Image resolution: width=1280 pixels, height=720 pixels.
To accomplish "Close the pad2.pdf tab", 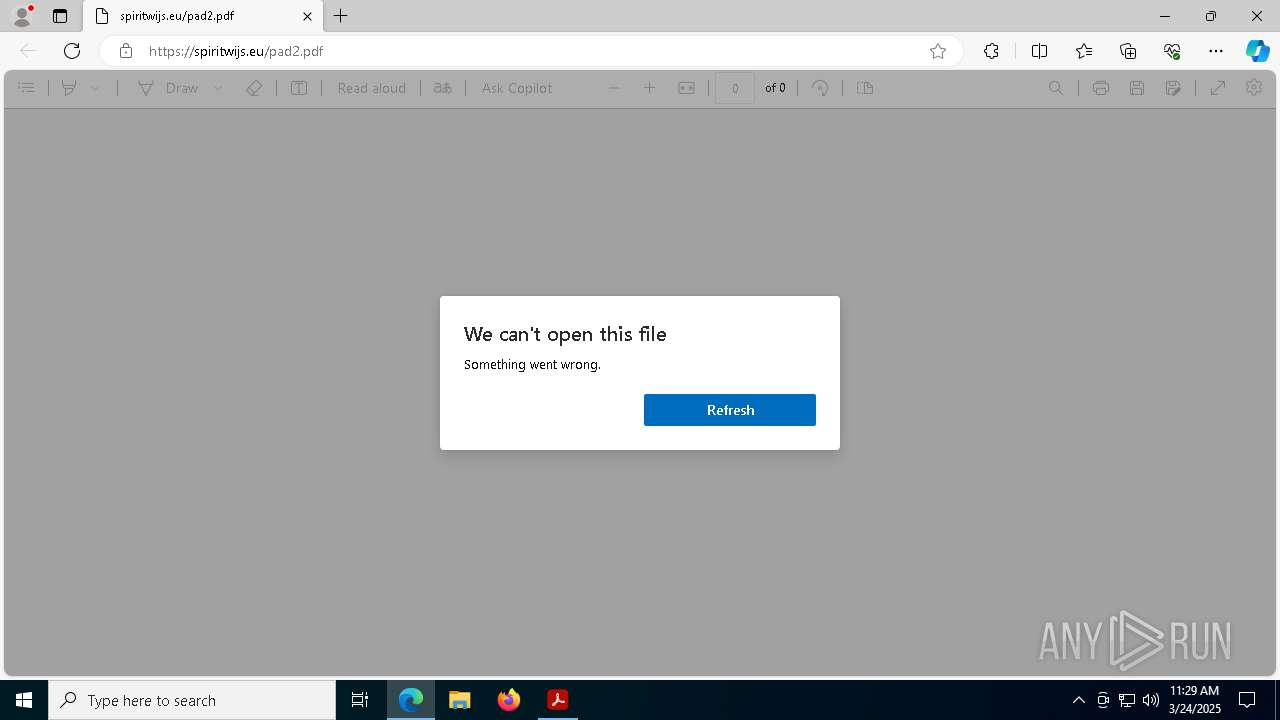I will pos(308,16).
